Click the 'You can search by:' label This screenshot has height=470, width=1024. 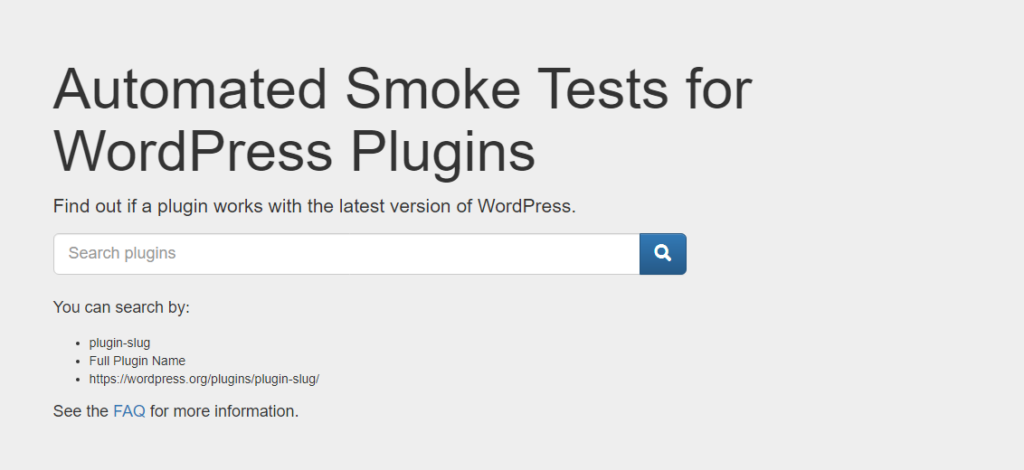tap(121, 307)
